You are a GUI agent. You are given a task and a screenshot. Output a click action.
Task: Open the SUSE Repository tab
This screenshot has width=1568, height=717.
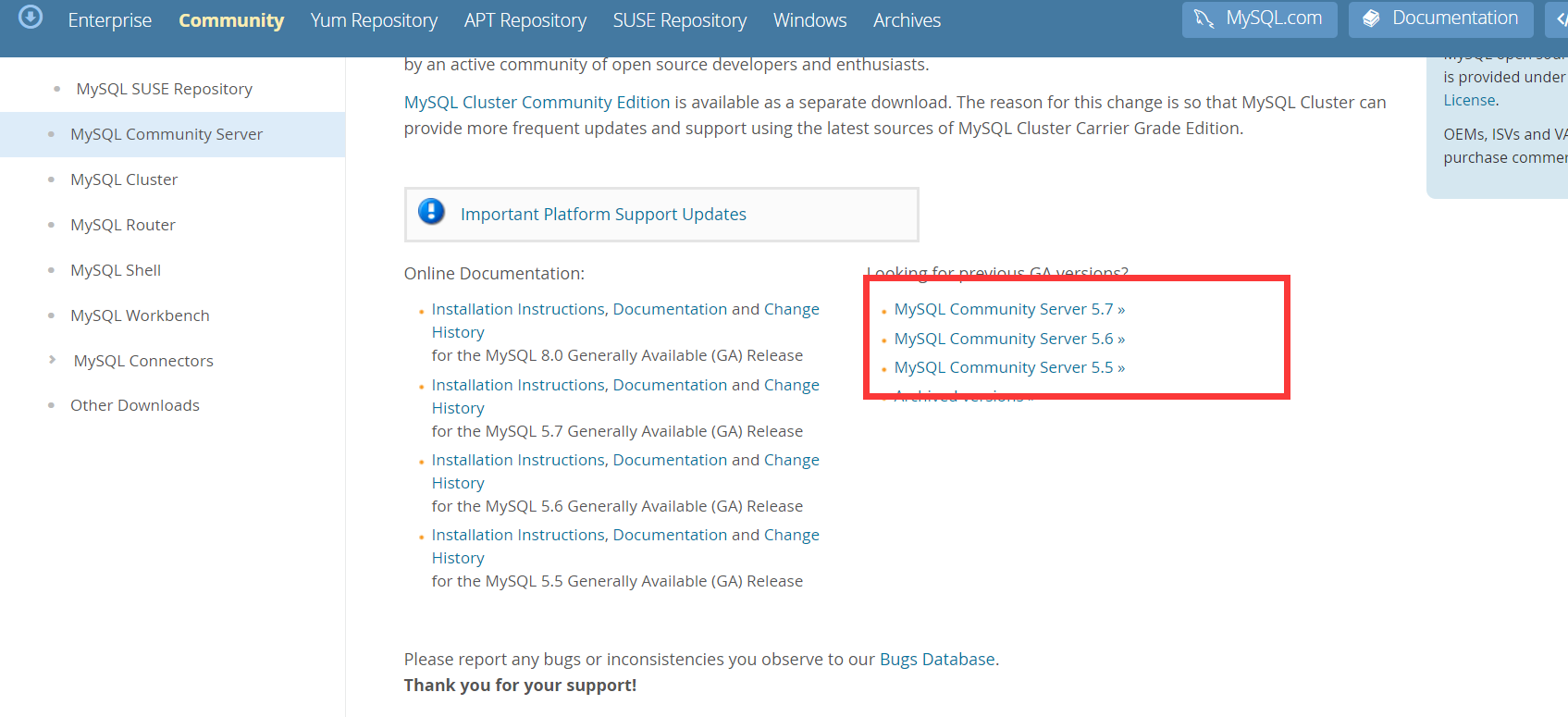(x=680, y=20)
